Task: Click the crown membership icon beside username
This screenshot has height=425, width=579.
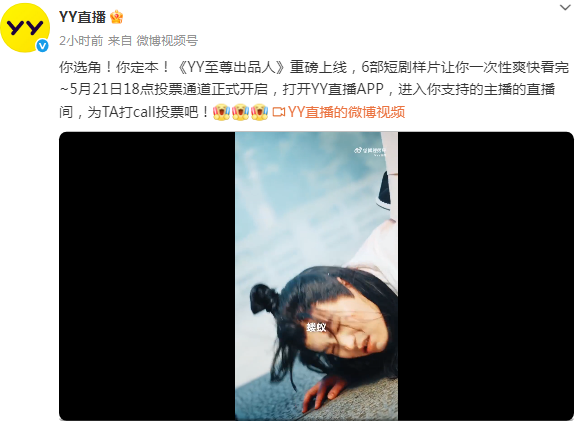Action: click(x=117, y=17)
